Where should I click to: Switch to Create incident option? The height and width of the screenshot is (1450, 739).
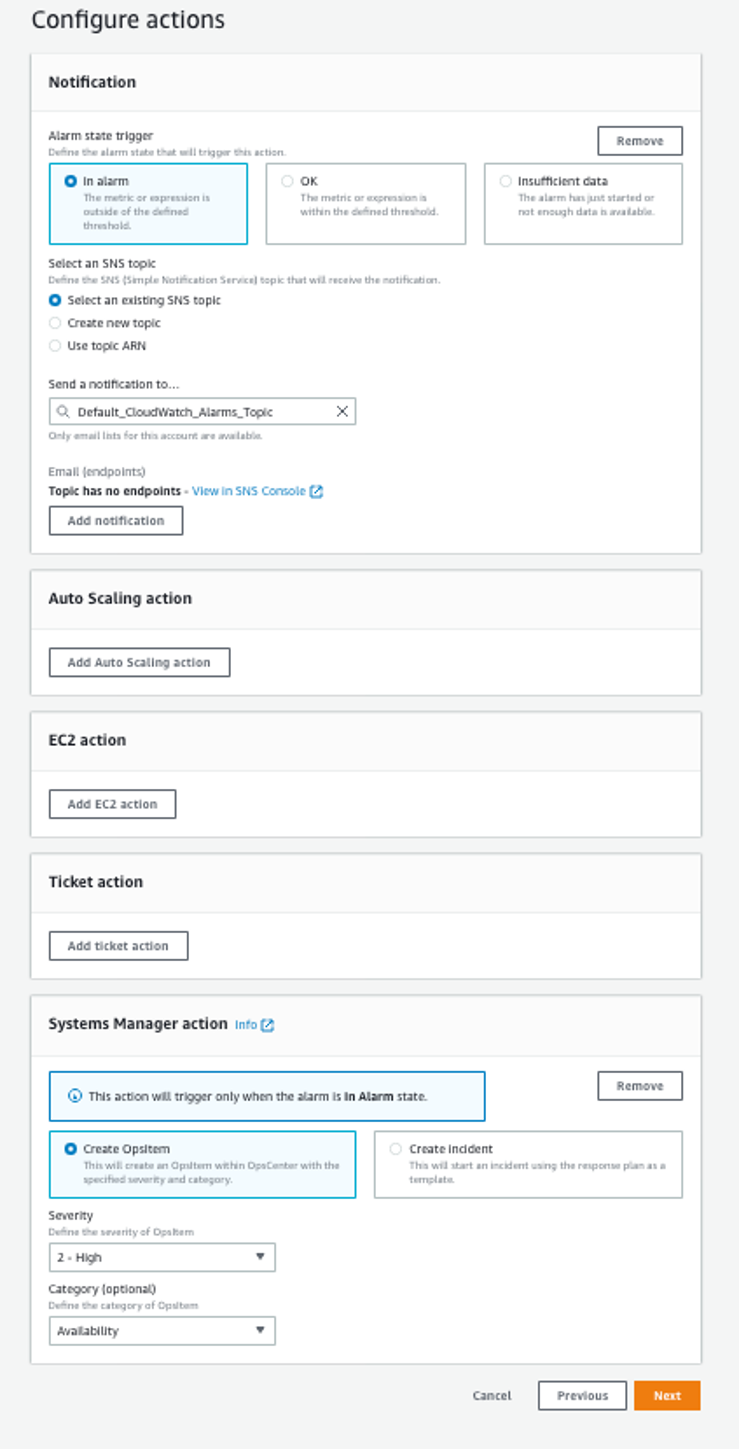396,1149
